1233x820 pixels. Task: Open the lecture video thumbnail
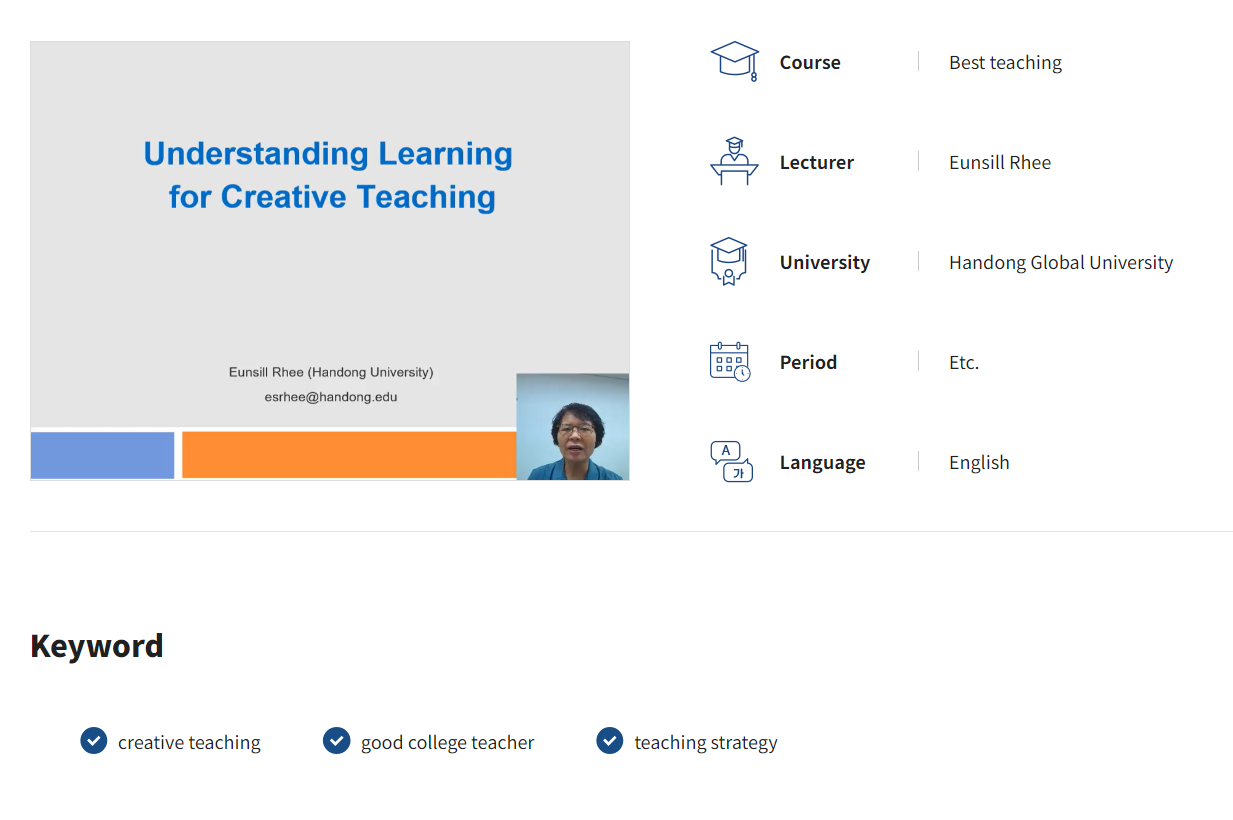pyautogui.click(x=330, y=261)
